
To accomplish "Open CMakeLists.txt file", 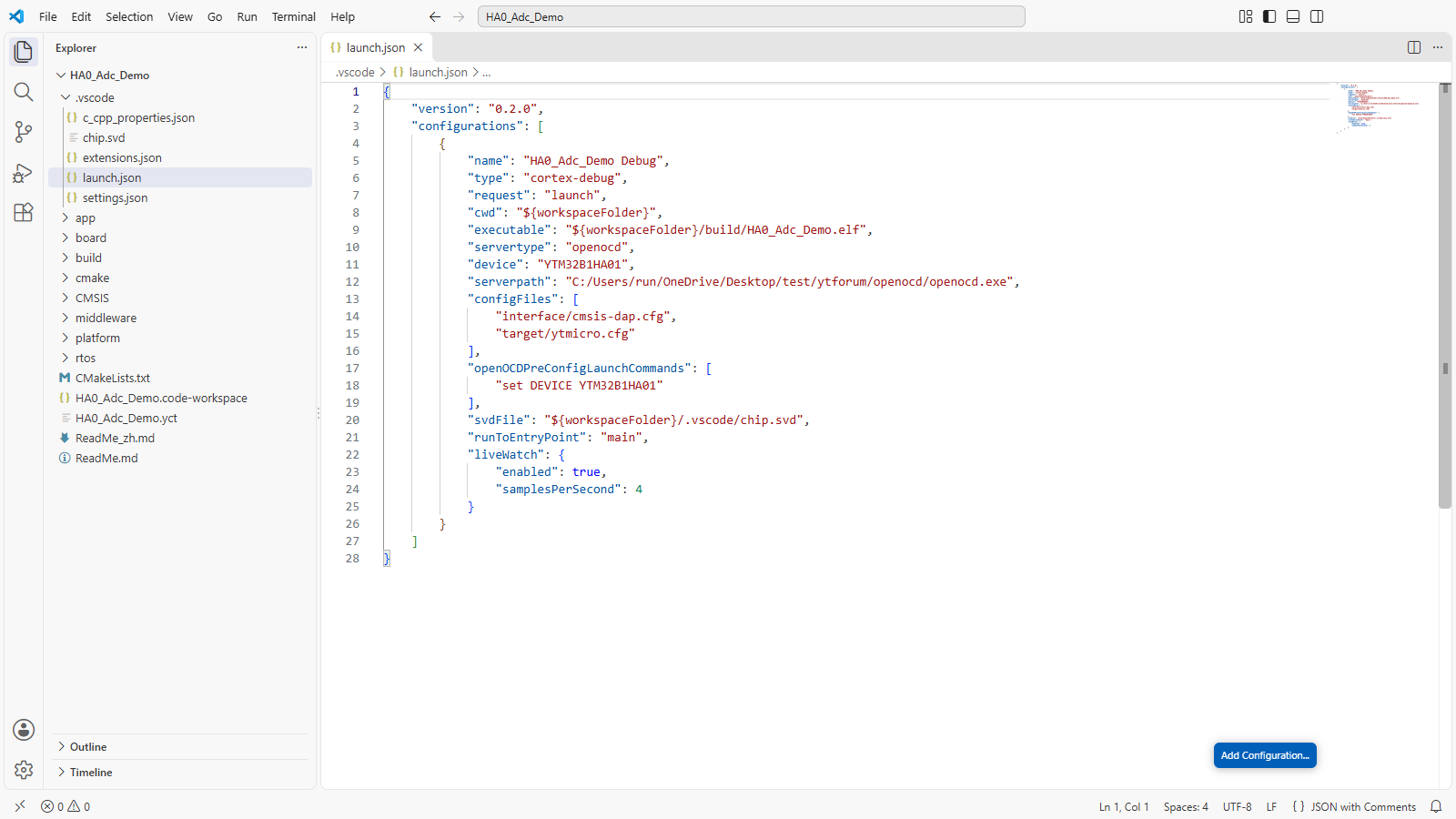I will (x=180, y=378).
